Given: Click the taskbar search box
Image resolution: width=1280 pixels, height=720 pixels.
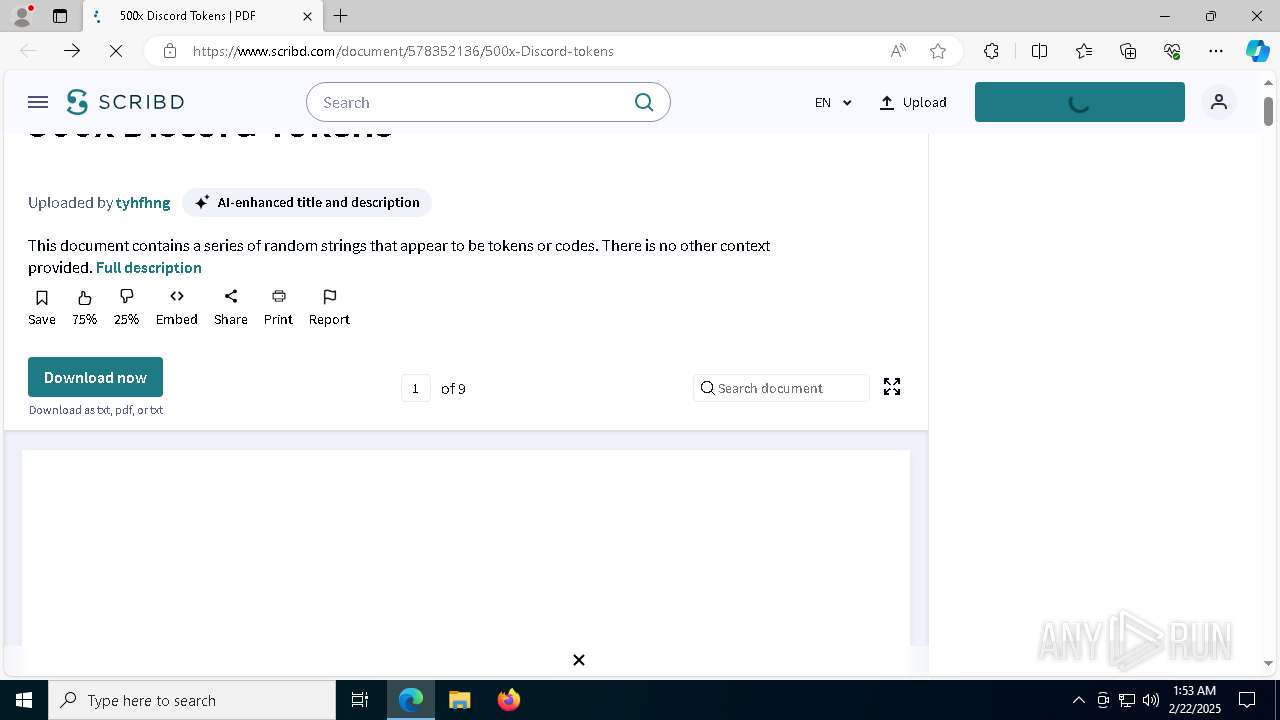Looking at the screenshot, I should [x=192, y=700].
